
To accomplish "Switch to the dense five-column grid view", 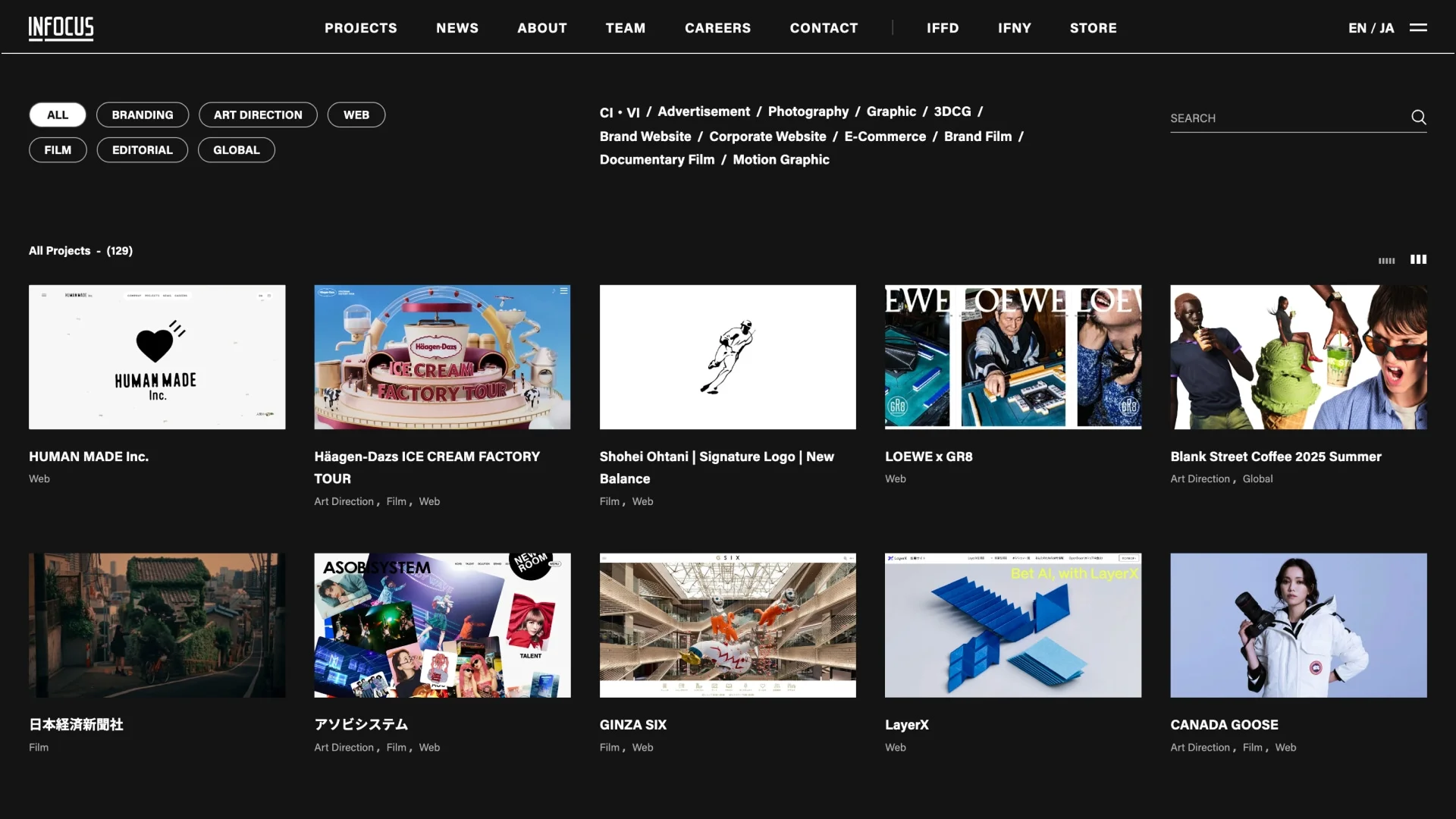I will pyautogui.click(x=1386, y=260).
